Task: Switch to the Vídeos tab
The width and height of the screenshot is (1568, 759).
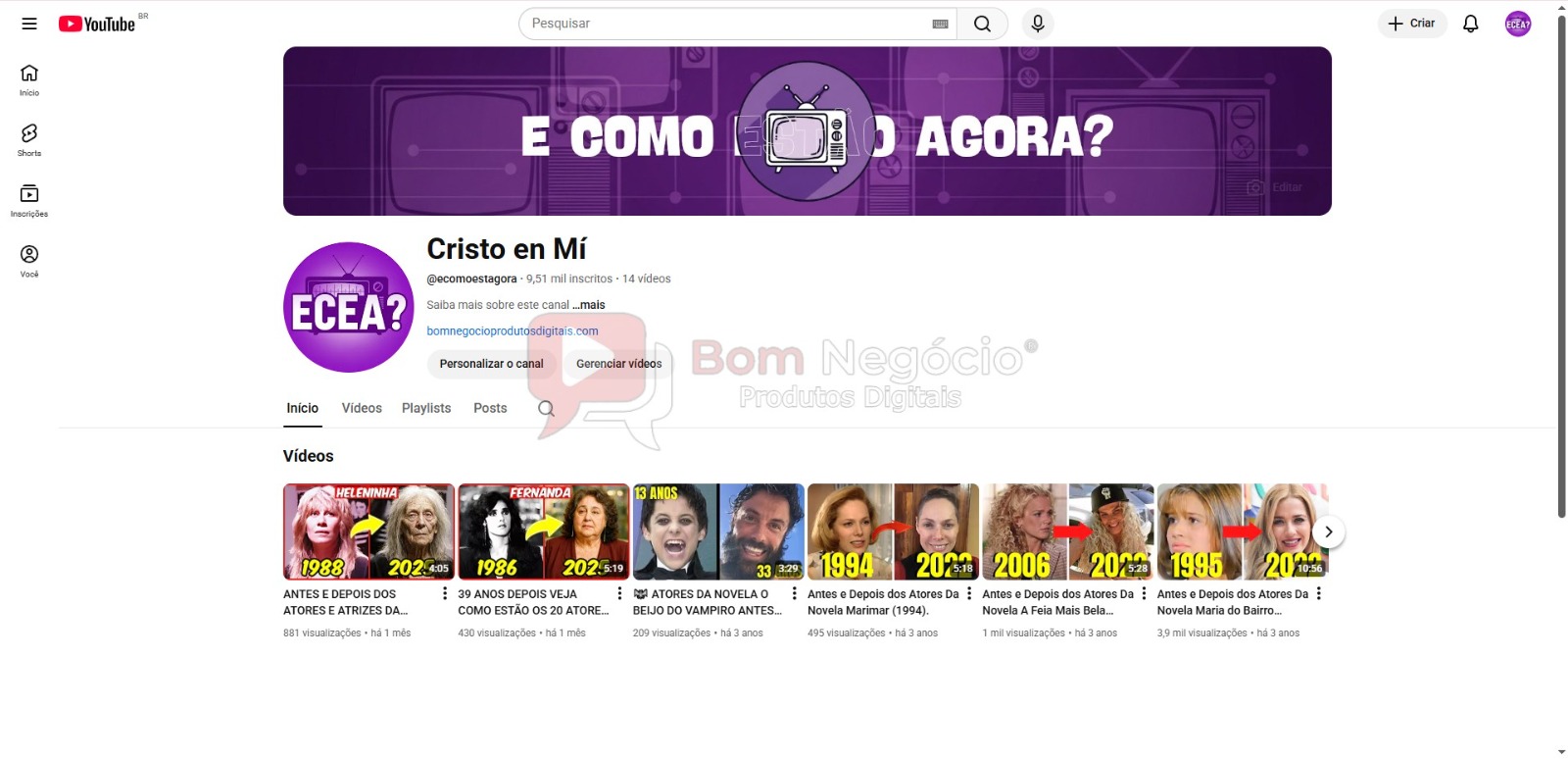Action: [362, 408]
